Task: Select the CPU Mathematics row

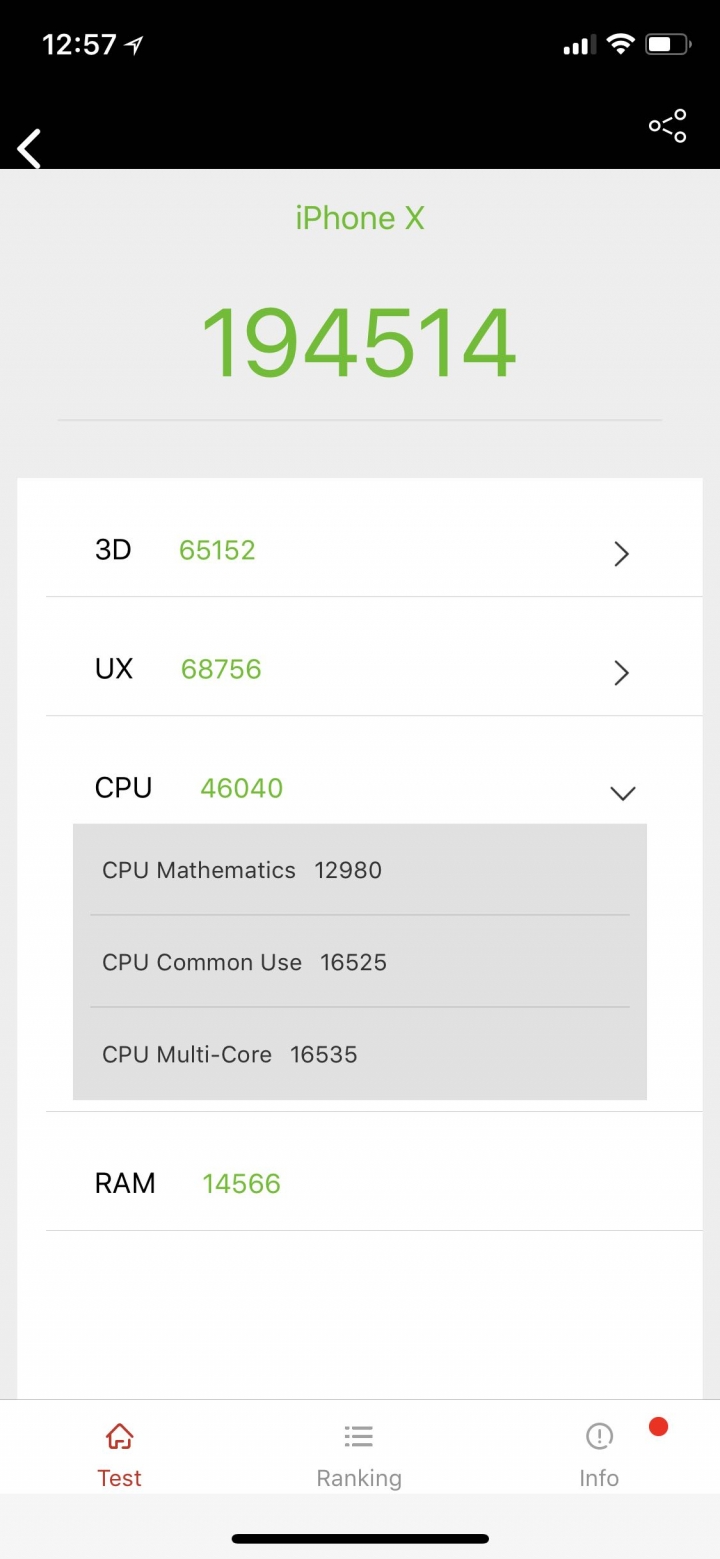Action: coord(360,870)
